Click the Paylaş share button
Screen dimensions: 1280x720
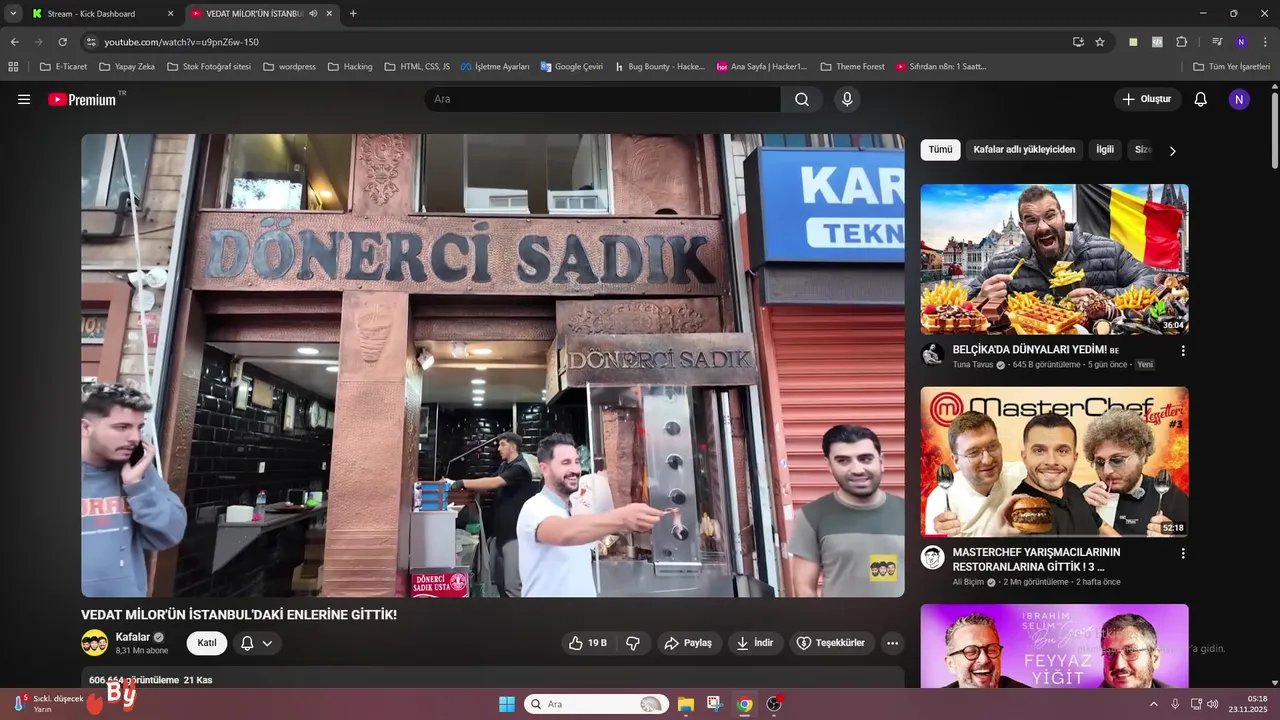(689, 643)
